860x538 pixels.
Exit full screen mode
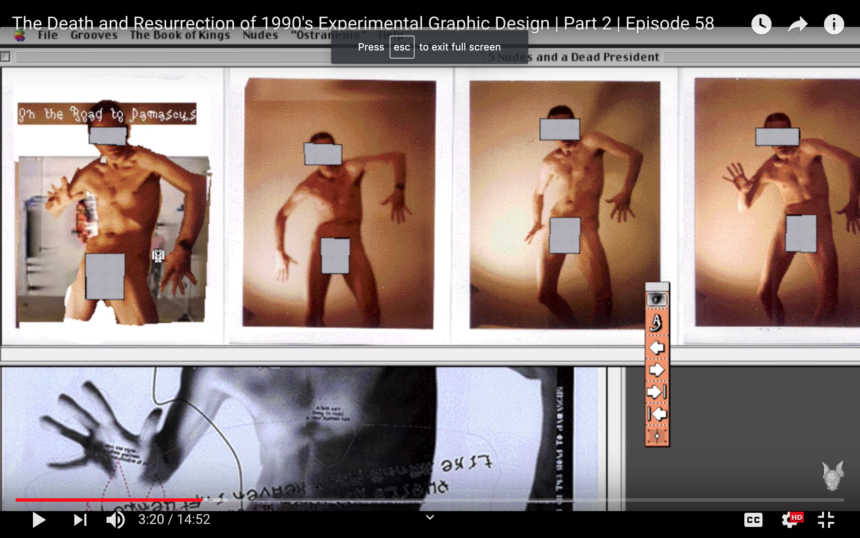826,520
